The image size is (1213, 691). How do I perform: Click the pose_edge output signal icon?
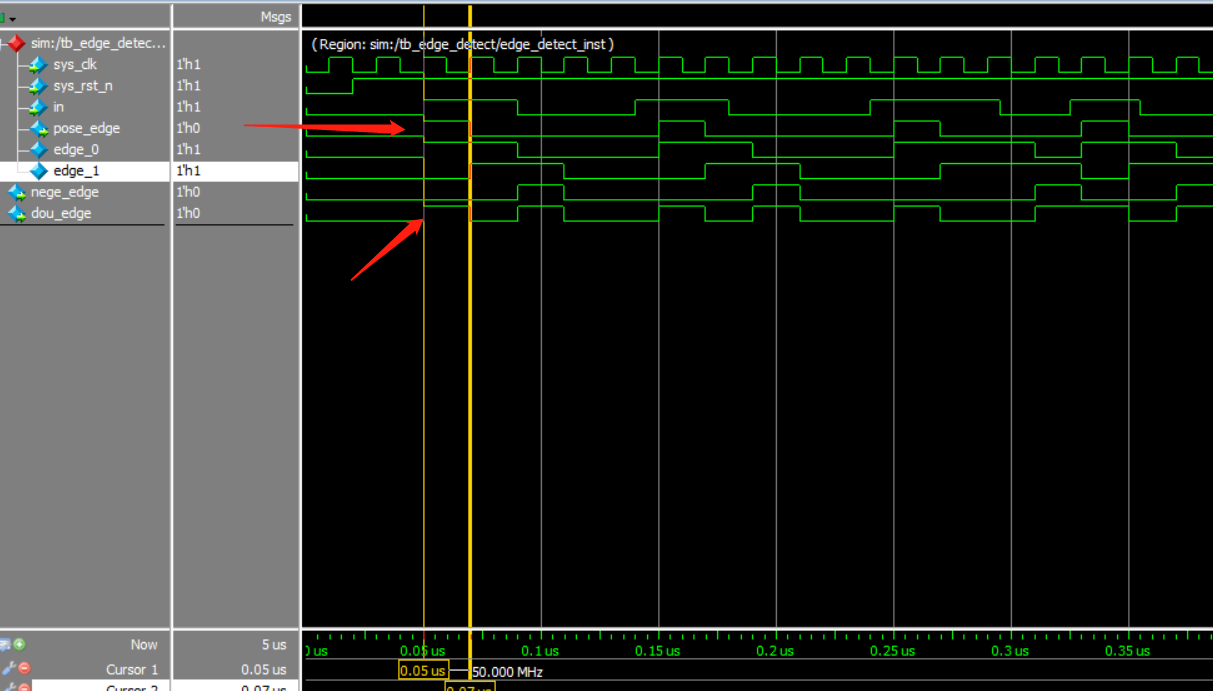click(x=38, y=128)
